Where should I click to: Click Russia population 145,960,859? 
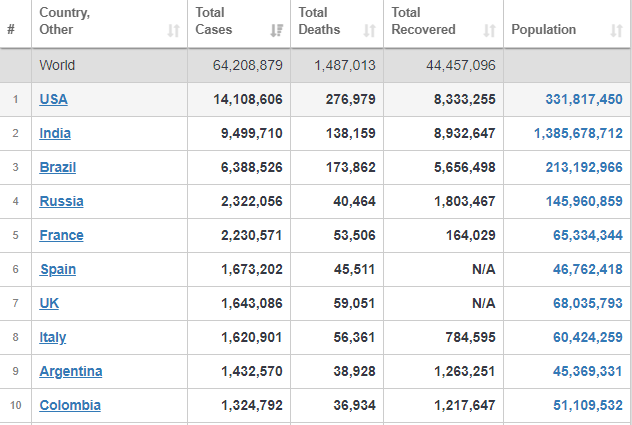point(584,201)
